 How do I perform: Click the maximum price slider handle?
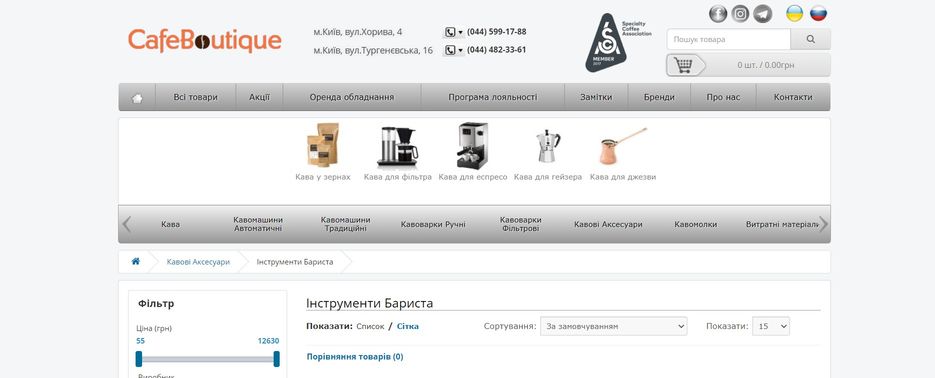276,359
